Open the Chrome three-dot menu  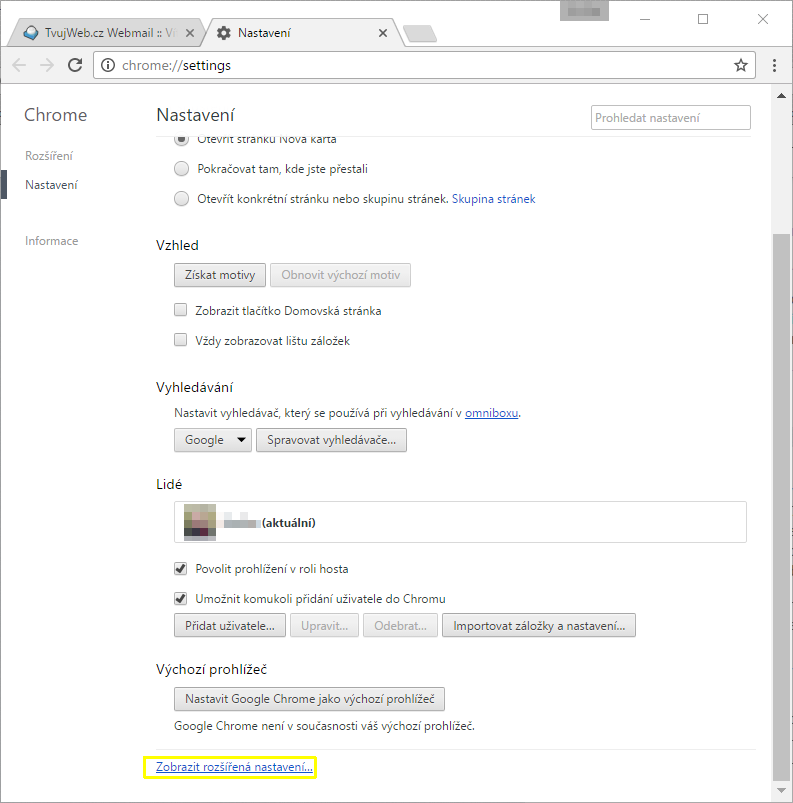coord(775,65)
